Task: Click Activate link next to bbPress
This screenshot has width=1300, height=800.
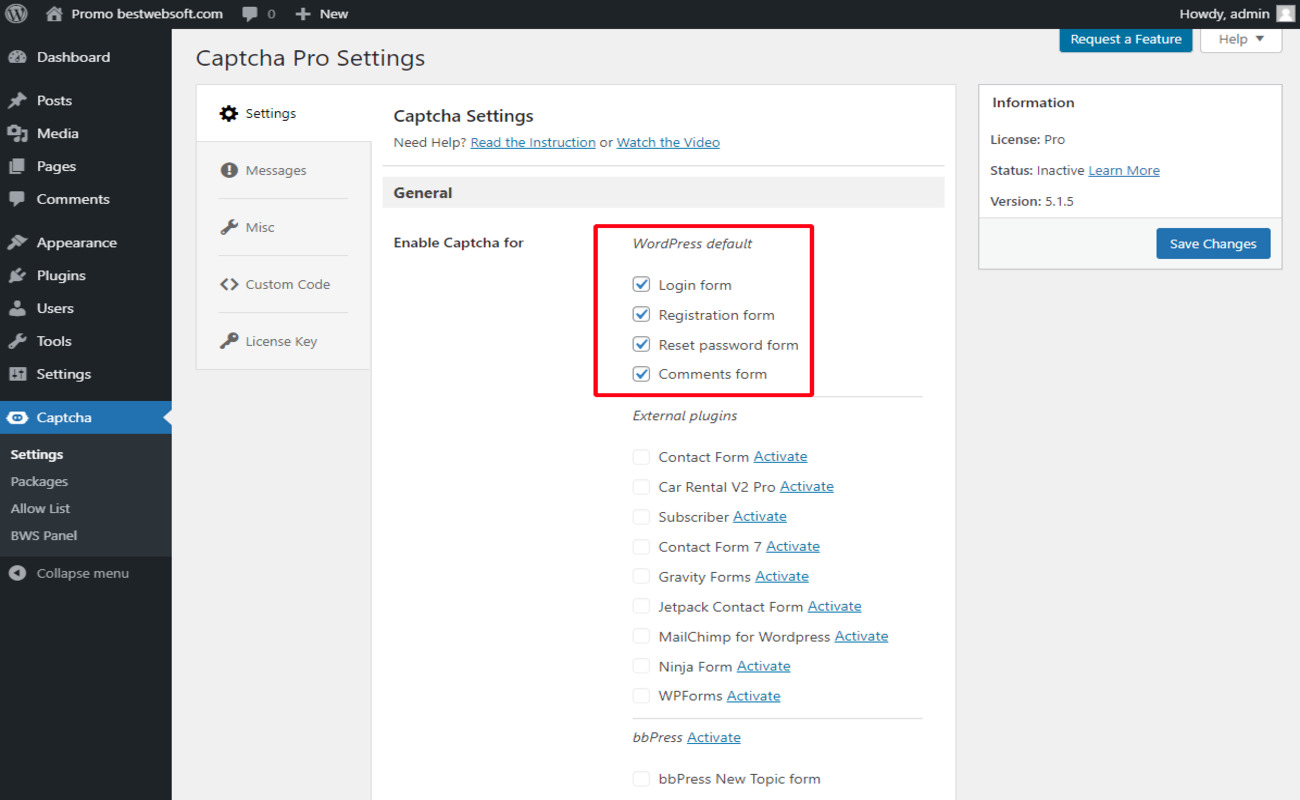Action: 714,737
